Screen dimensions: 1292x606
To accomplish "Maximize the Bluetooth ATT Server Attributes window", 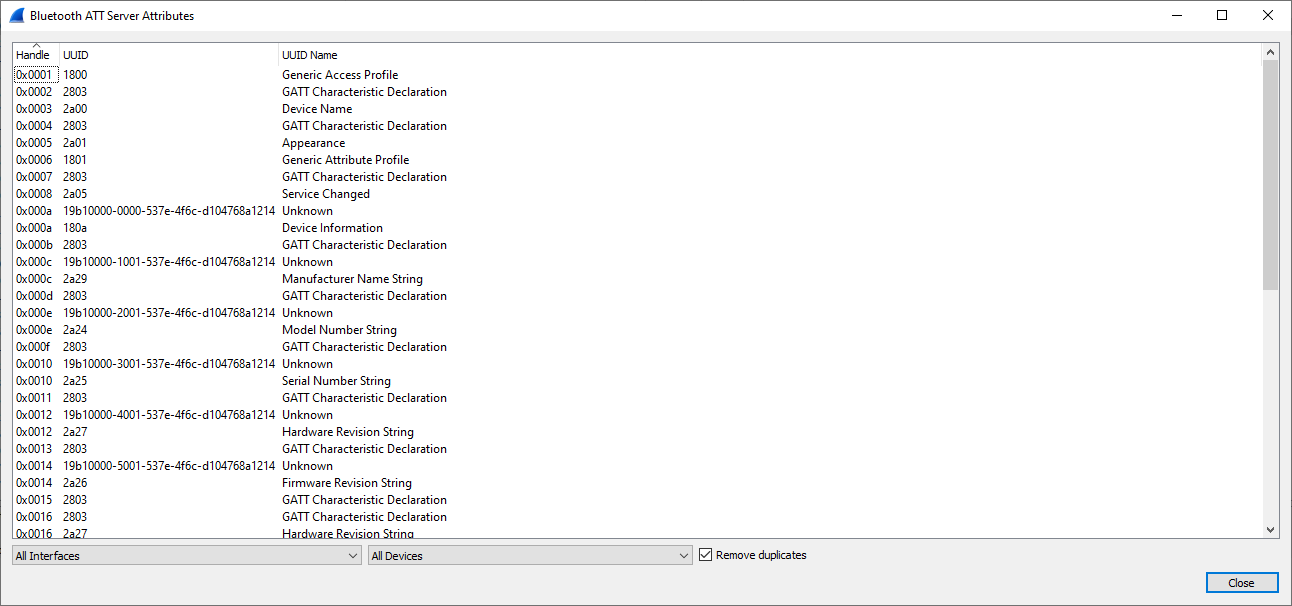I will 1222,15.
